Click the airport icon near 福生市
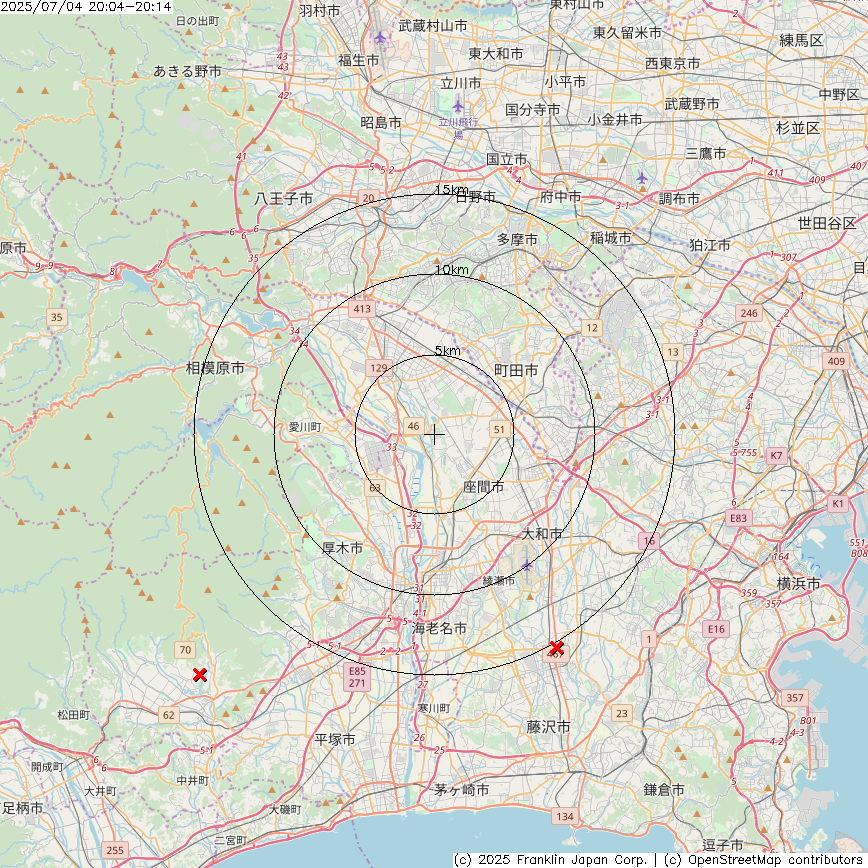The width and height of the screenshot is (868, 868). point(380,38)
